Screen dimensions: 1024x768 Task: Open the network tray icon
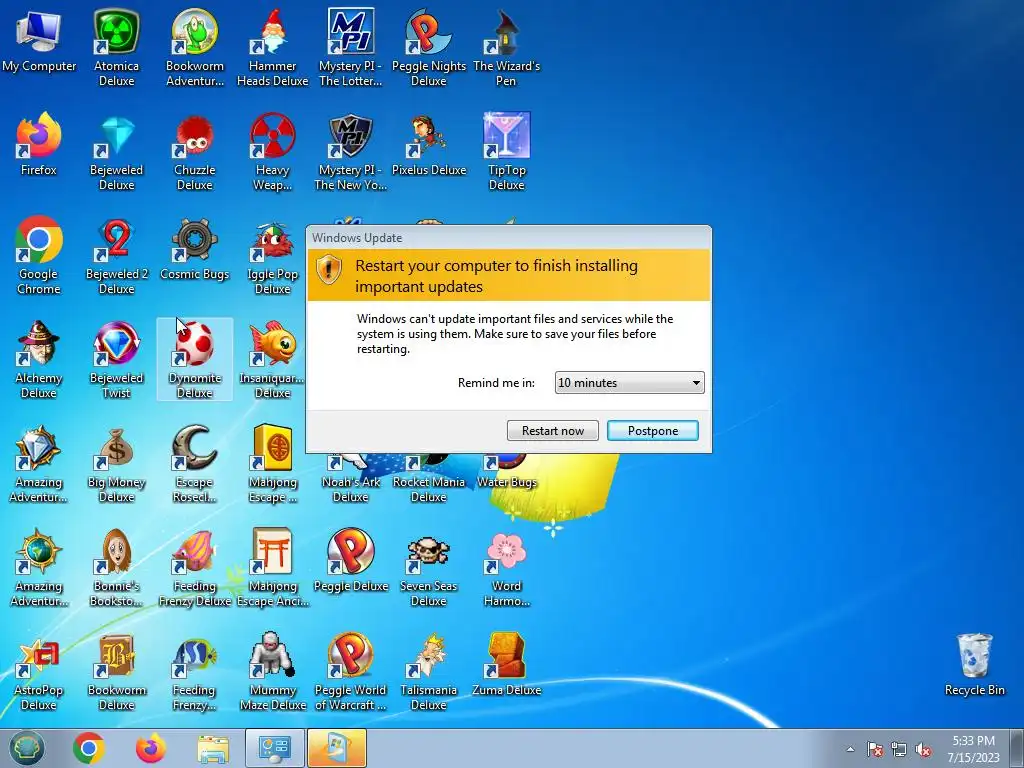[x=899, y=749]
